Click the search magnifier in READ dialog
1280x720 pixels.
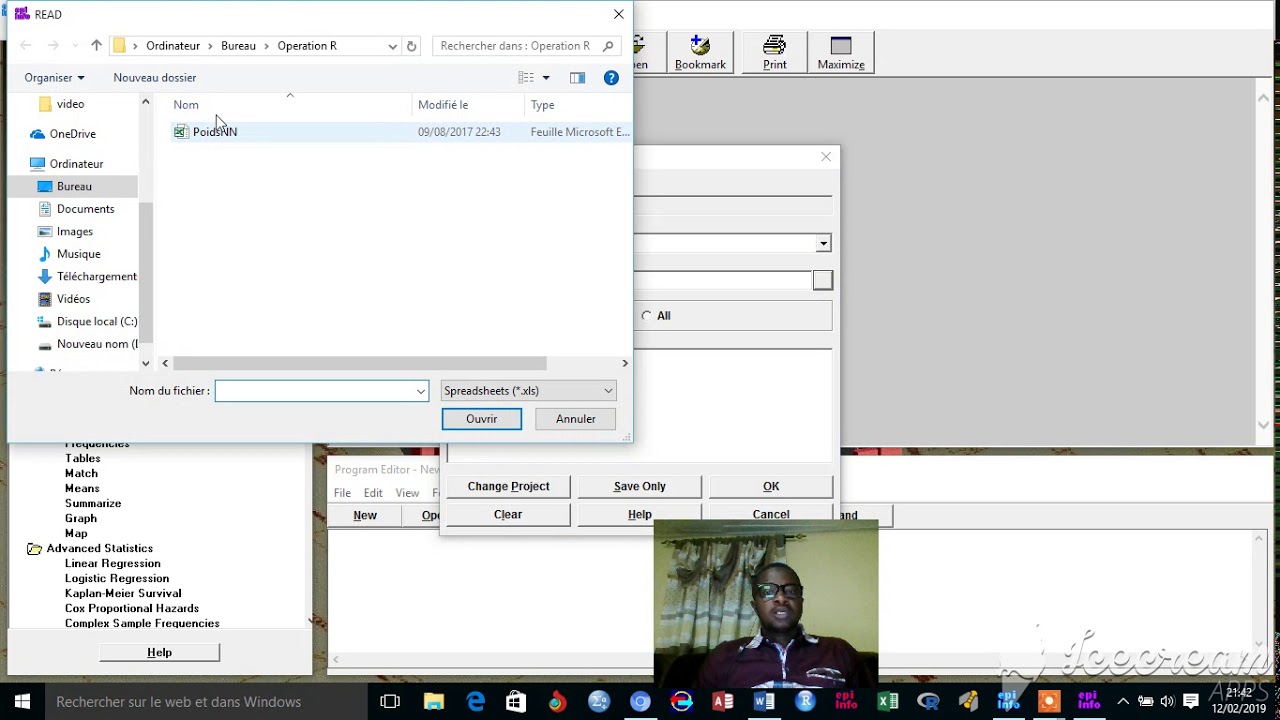click(x=607, y=46)
